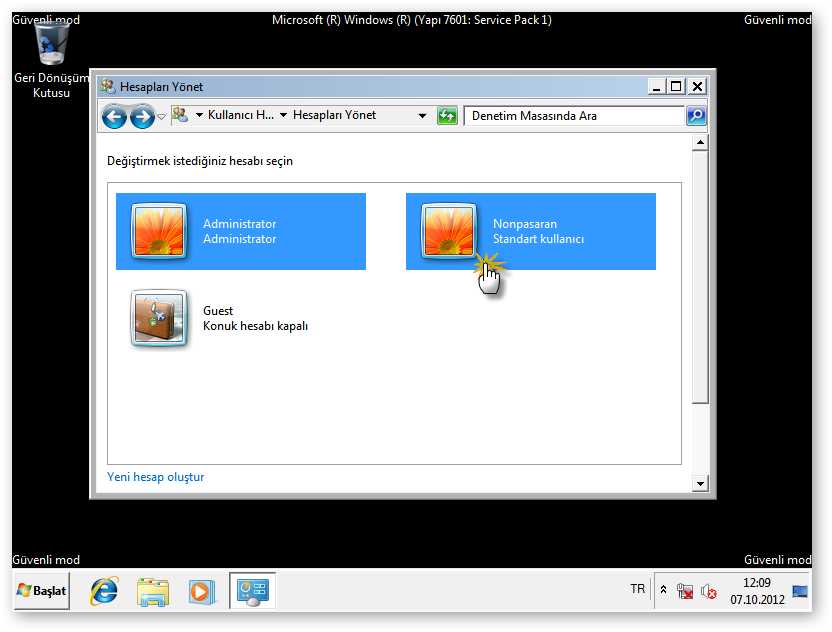Image resolution: width=832 pixels, height=632 pixels.
Task: Choose Nonpasaran Standart kullanıcı account text
Action: tap(538, 231)
